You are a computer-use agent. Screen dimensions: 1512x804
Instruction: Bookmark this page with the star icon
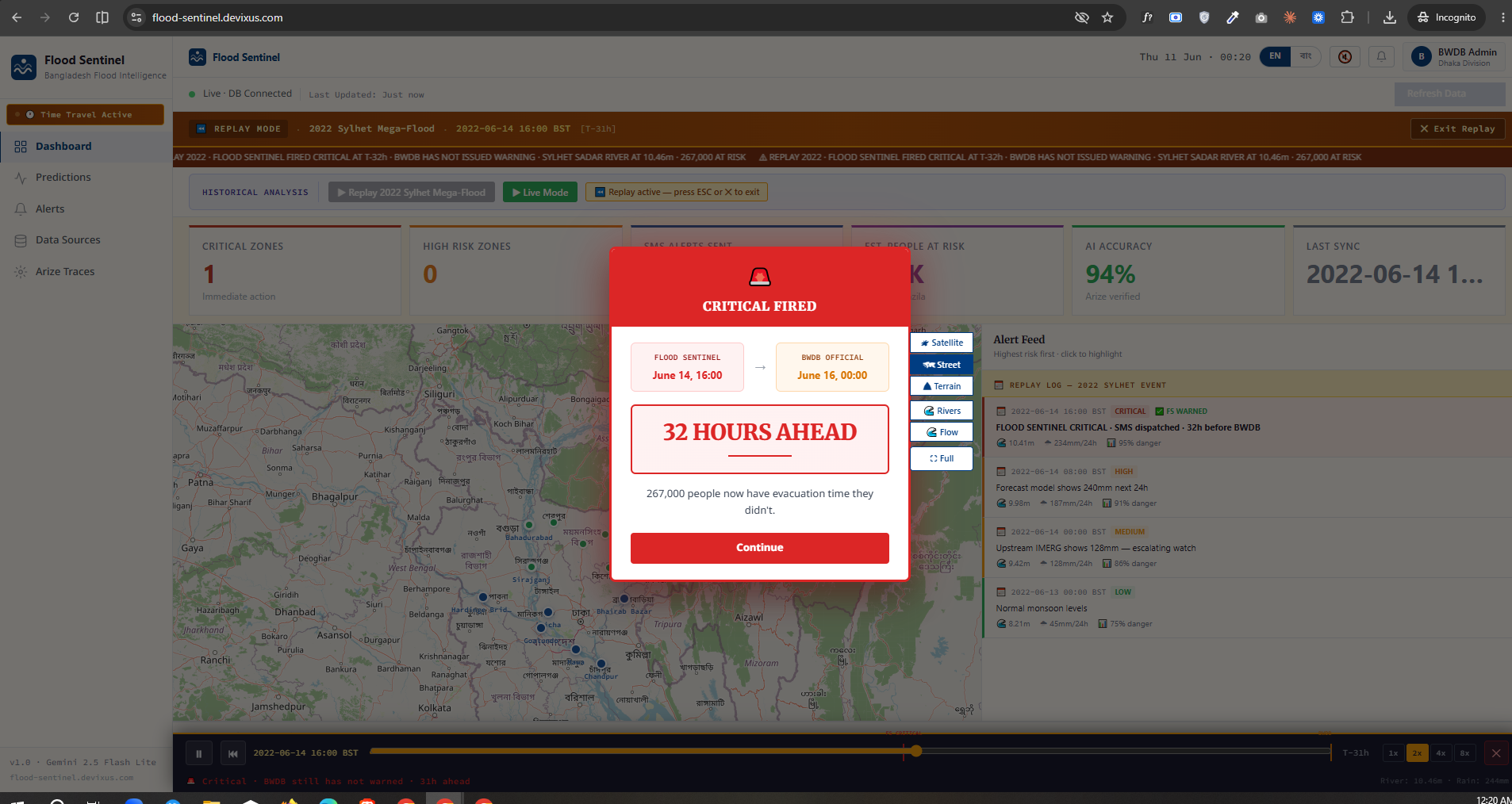pyautogui.click(x=1107, y=17)
